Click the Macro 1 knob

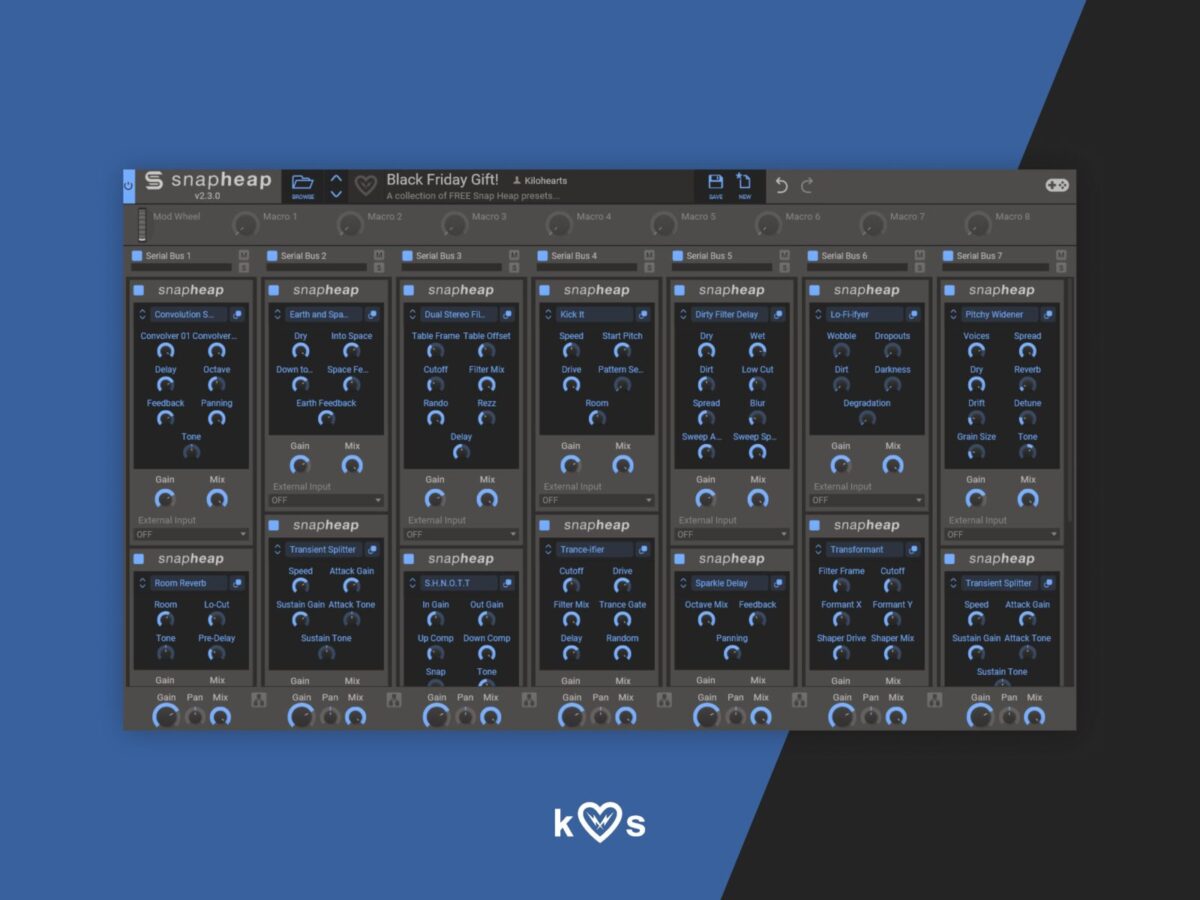[244, 224]
